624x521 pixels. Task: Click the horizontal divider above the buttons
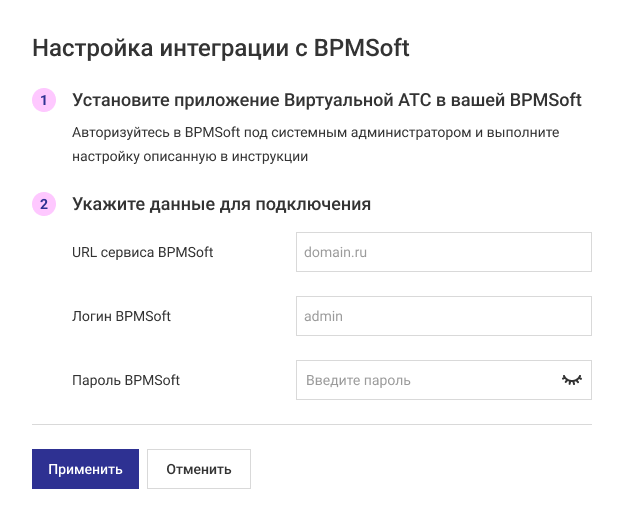311,424
